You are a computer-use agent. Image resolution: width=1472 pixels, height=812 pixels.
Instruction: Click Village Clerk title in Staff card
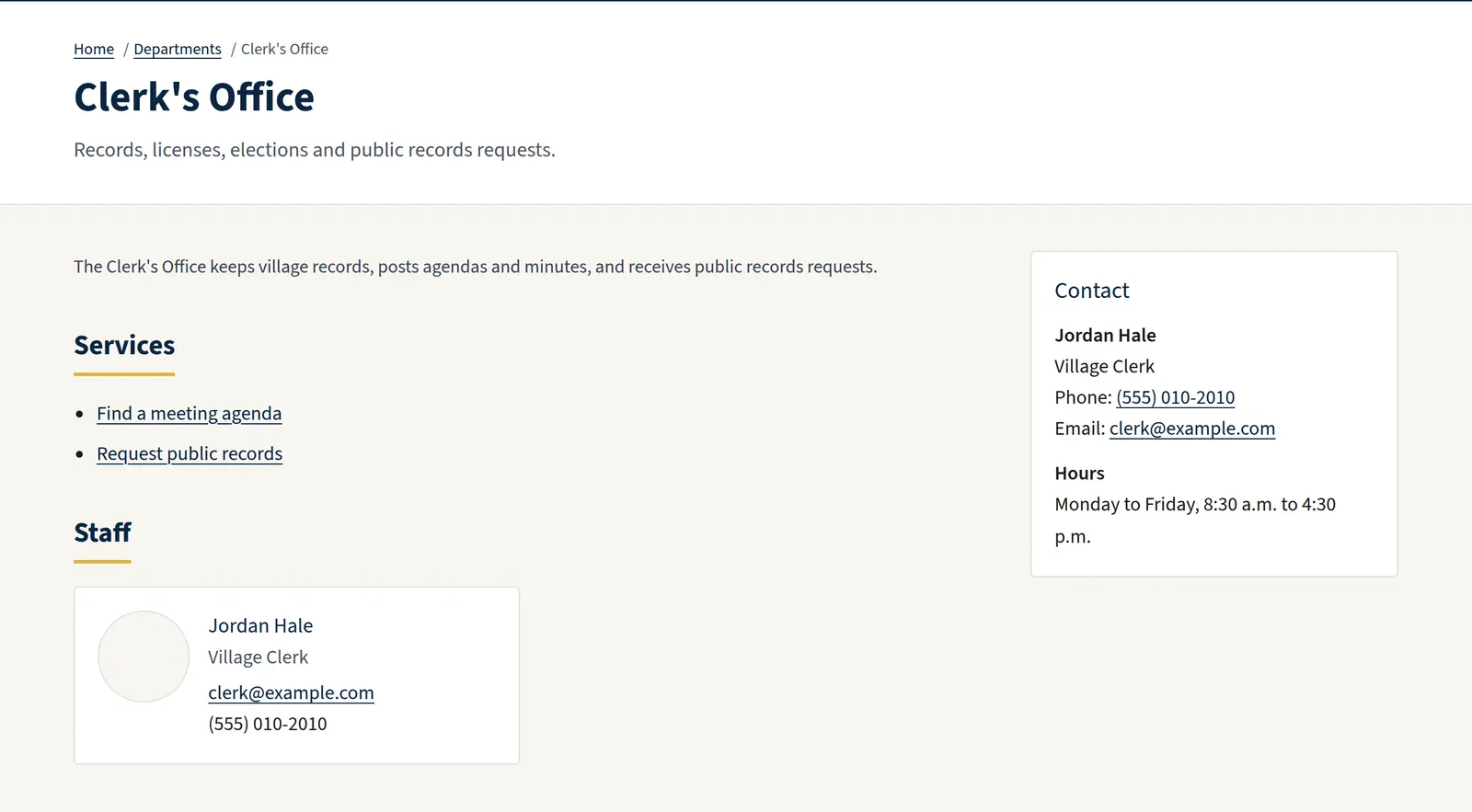[x=258, y=658]
